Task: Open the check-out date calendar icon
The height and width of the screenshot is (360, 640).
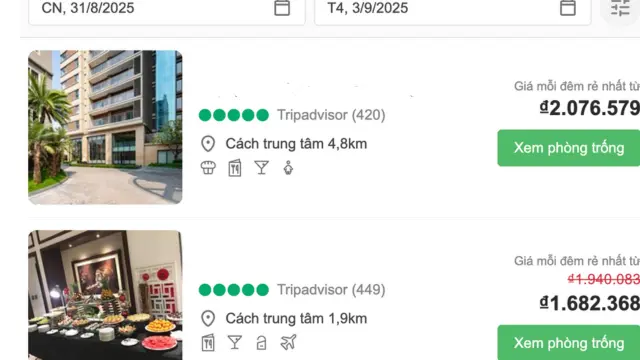Action: (568, 8)
